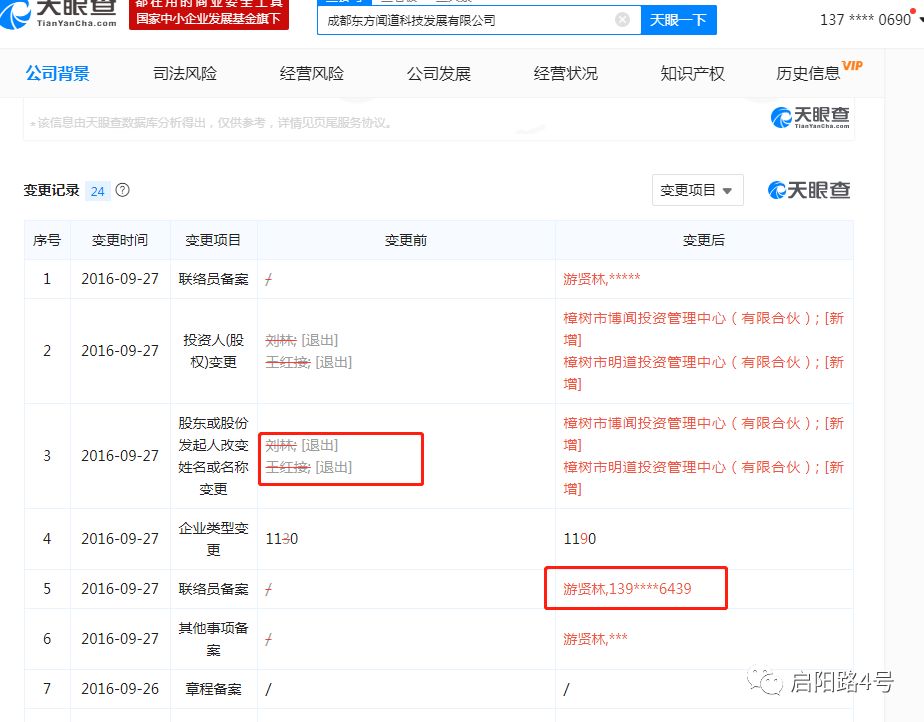Switch to the 经营风险 tab
The height and width of the screenshot is (722, 924).
[x=312, y=74]
